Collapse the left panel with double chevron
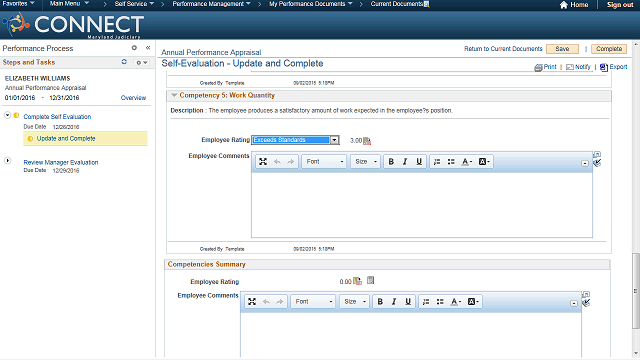The image size is (640, 360). pyautogui.click(x=148, y=48)
